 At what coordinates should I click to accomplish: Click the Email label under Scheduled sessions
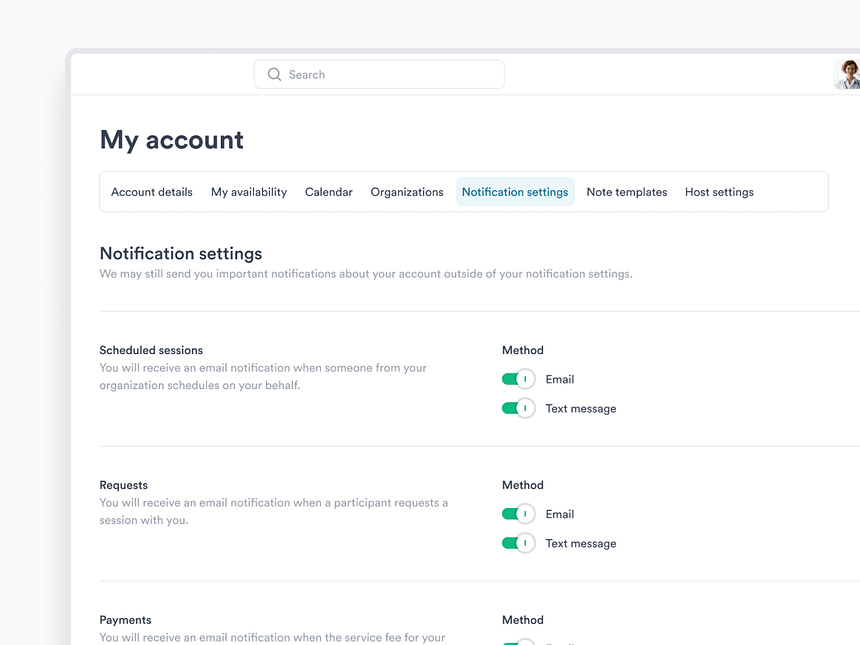click(560, 379)
